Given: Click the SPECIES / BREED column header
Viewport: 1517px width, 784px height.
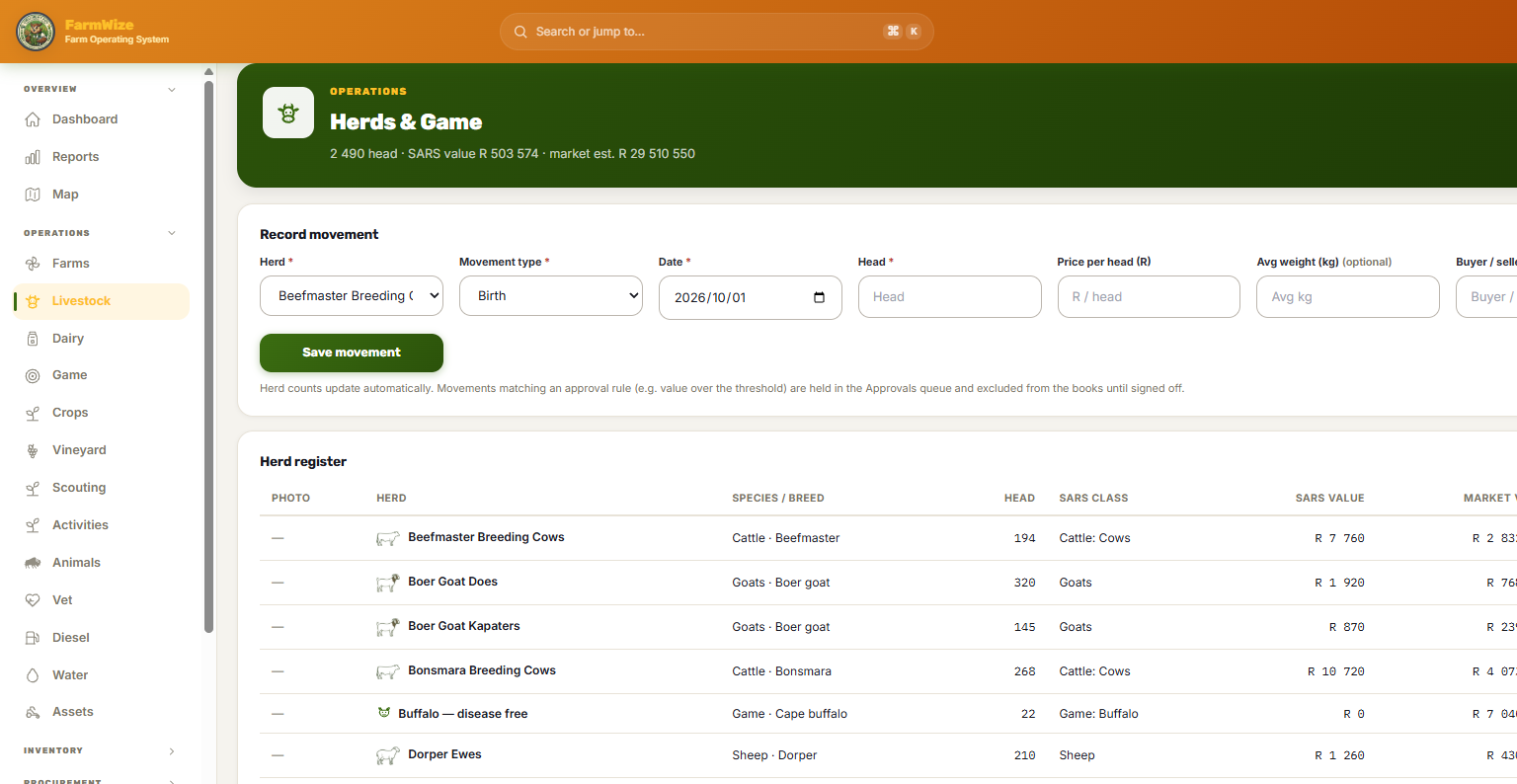Looking at the screenshot, I should tap(778, 499).
